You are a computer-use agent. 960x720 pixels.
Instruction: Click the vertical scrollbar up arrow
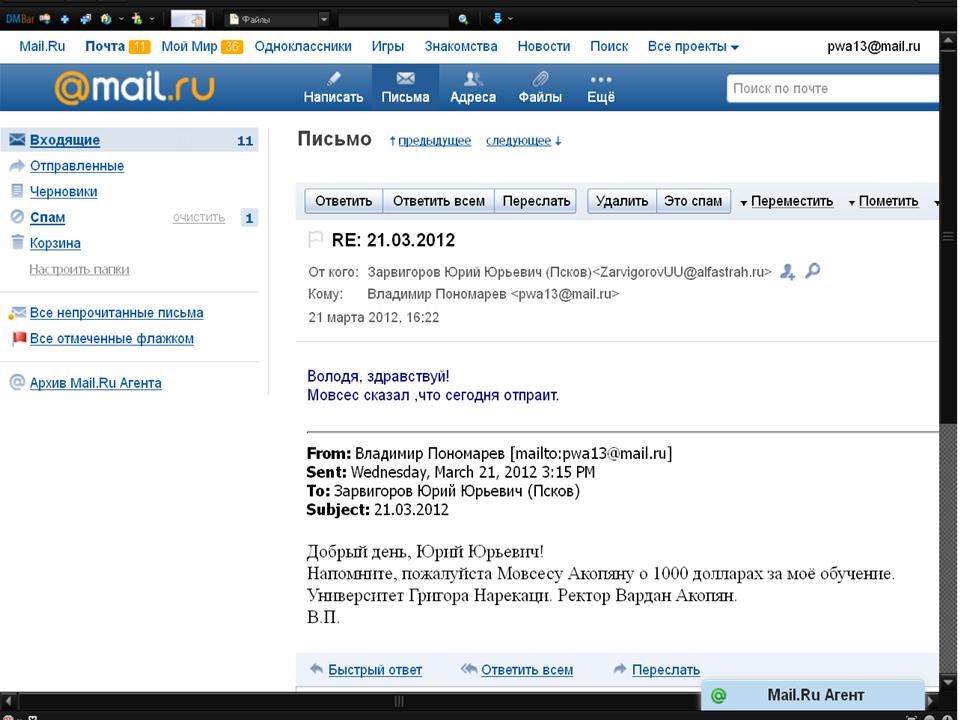(948, 40)
